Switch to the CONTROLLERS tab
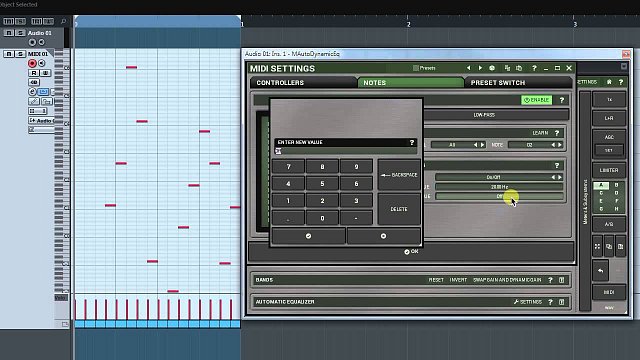 (x=303, y=82)
